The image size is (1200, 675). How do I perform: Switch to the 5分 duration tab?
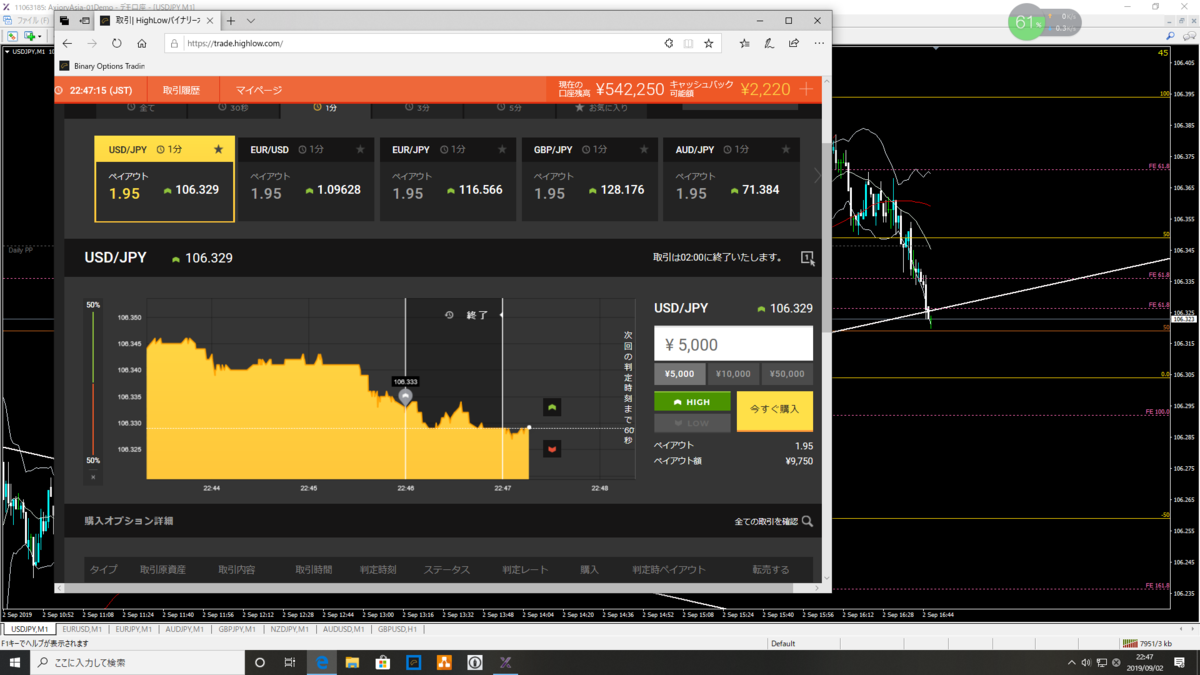(x=508, y=108)
